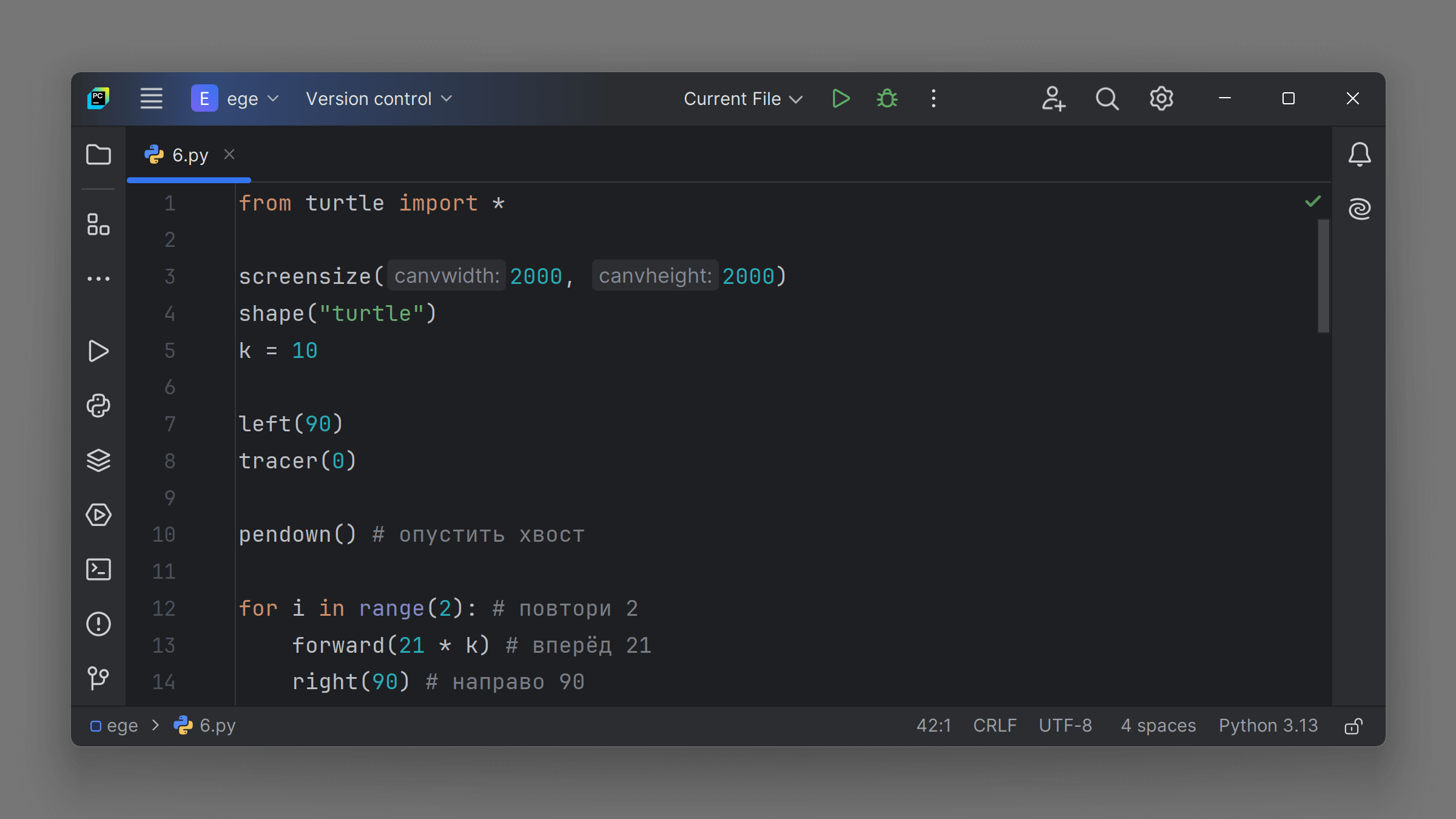Open the Structure tool window
Screen dimensions: 1456x819
tap(98, 224)
